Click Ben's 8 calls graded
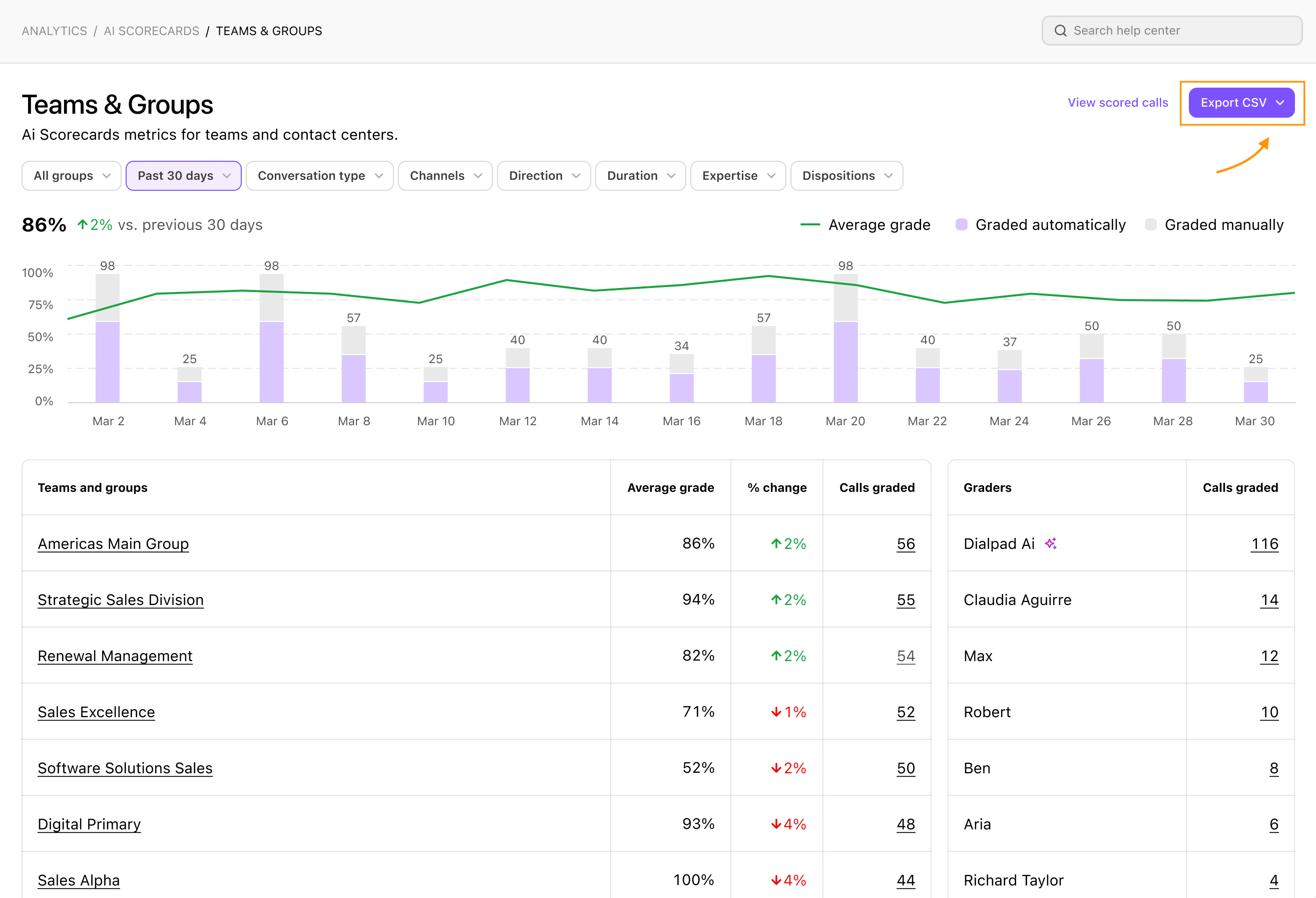Image resolution: width=1316 pixels, height=898 pixels. [x=1273, y=768]
